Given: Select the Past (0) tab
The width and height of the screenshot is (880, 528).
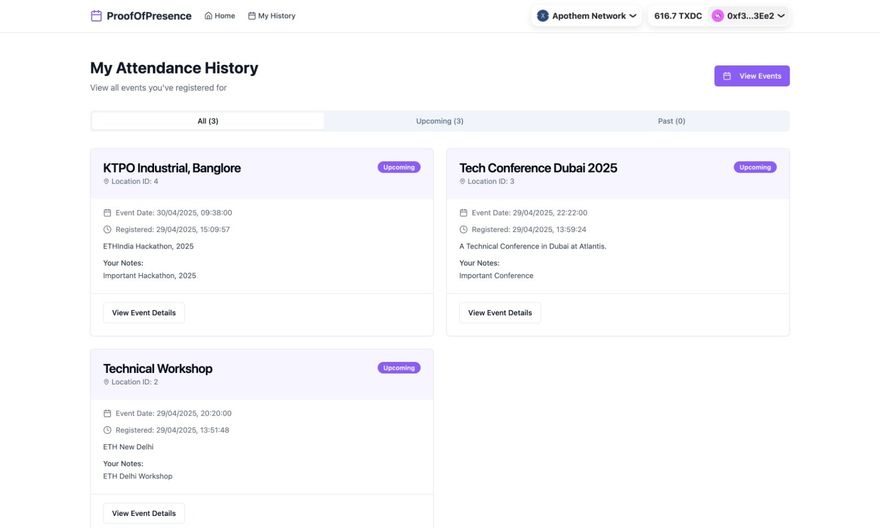Looking at the screenshot, I should click(x=671, y=121).
